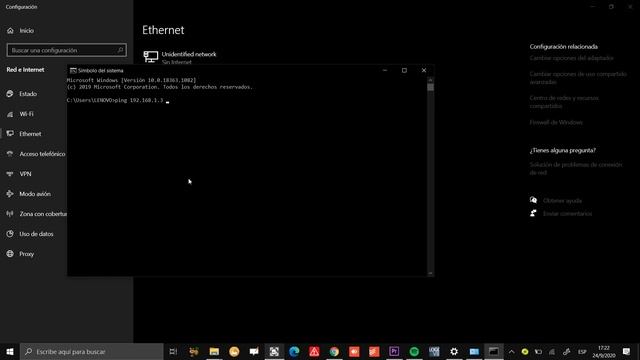Click the VPN icon in sidebar
Screen dimensions: 640x360
tap(10, 174)
